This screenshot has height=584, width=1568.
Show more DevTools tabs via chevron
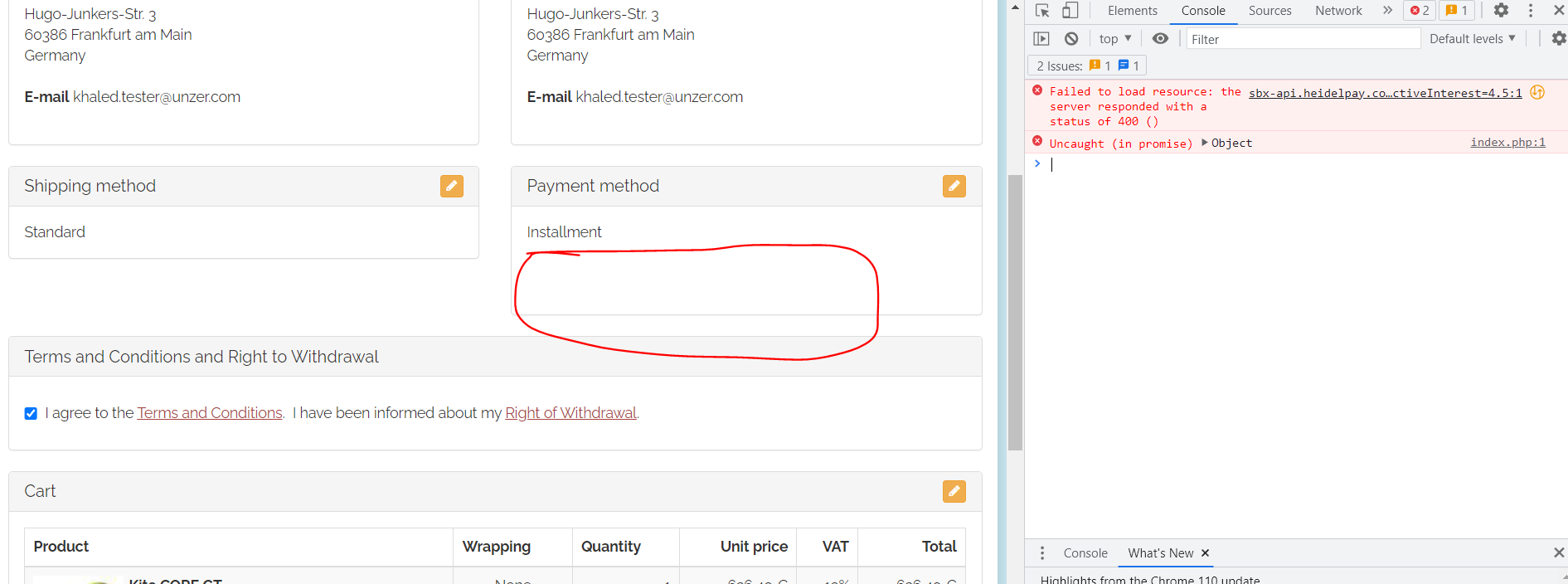(1387, 11)
